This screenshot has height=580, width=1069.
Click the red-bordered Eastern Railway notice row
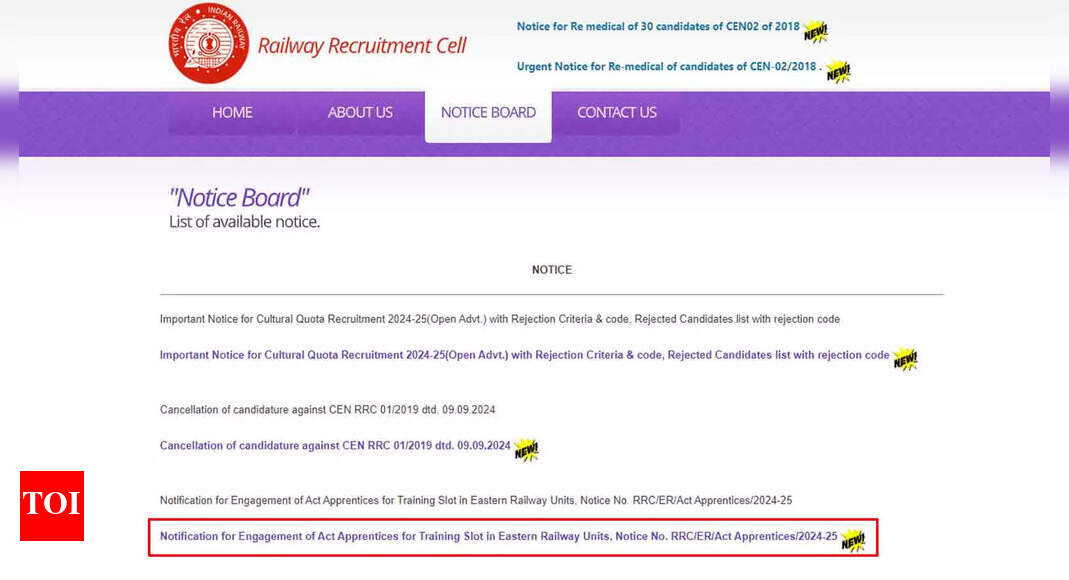(x=512, y=537)
